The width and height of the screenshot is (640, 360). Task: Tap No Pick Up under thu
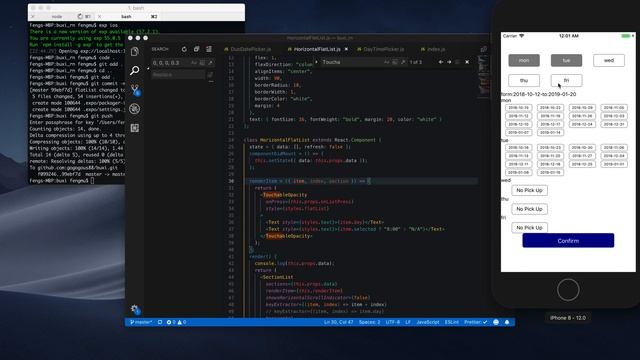click(x=529, y=209)
